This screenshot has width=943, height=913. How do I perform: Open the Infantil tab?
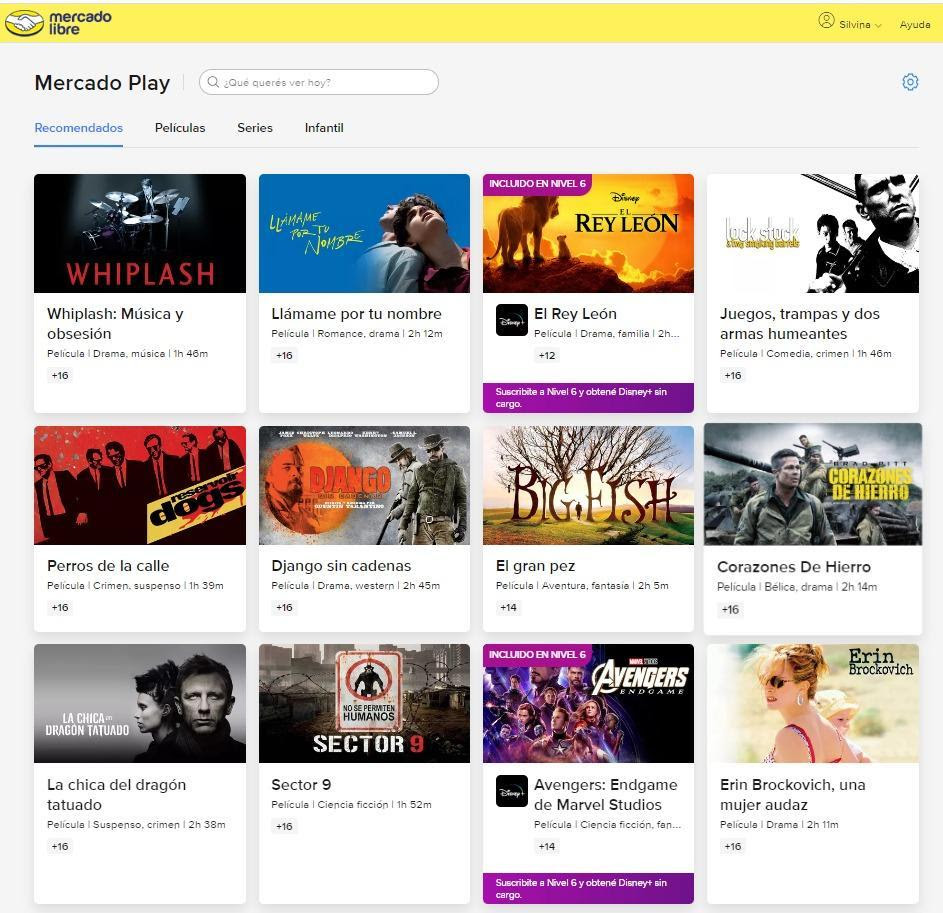coord(324,128)
